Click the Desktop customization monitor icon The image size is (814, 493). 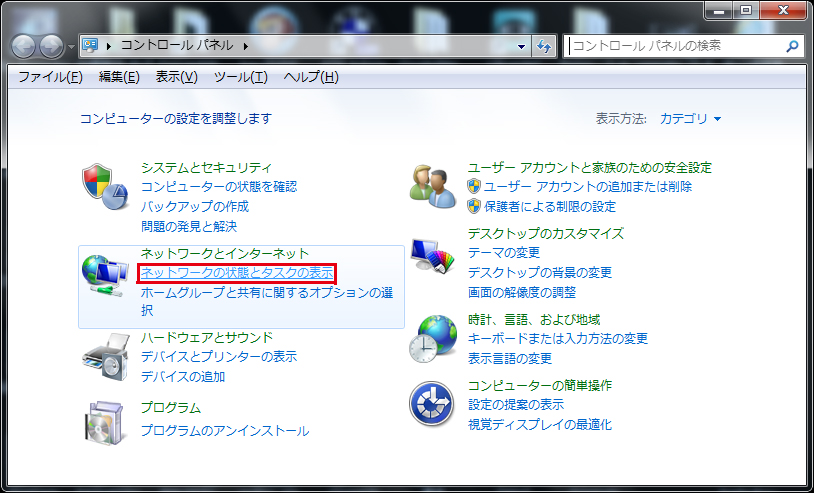tap(432, 255)
